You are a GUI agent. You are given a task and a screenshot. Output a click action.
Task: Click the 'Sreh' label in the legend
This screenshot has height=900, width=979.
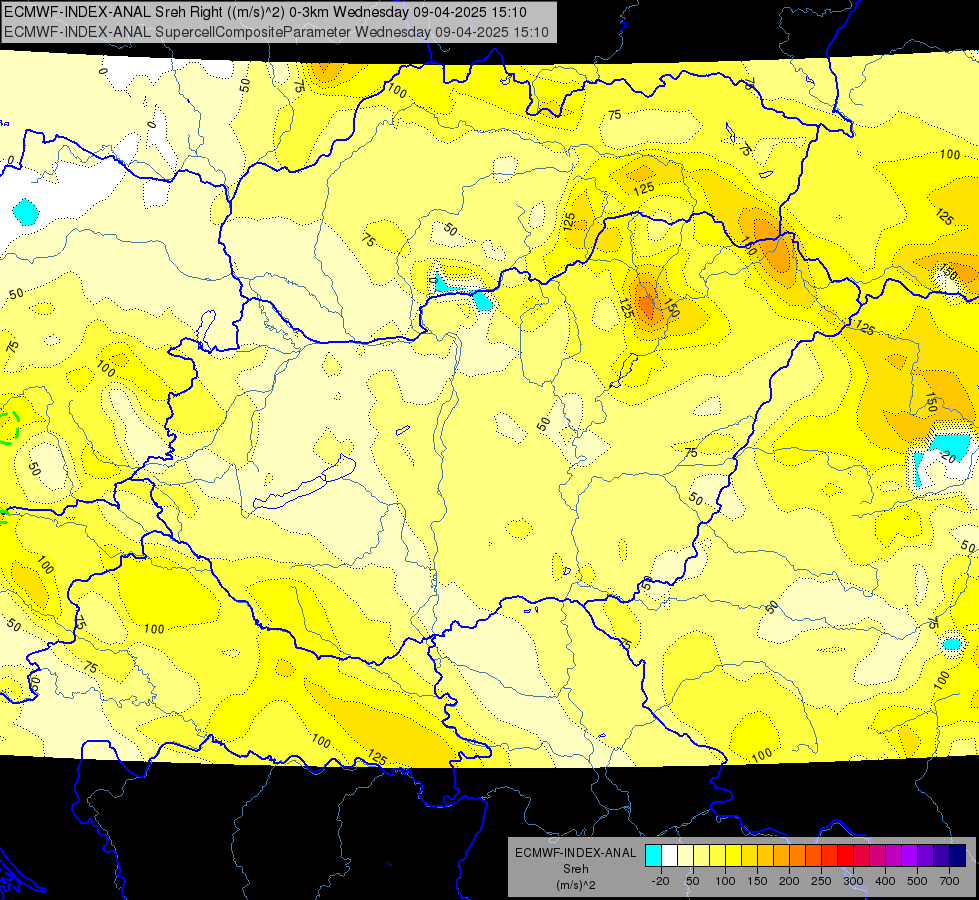click(575, 869)
